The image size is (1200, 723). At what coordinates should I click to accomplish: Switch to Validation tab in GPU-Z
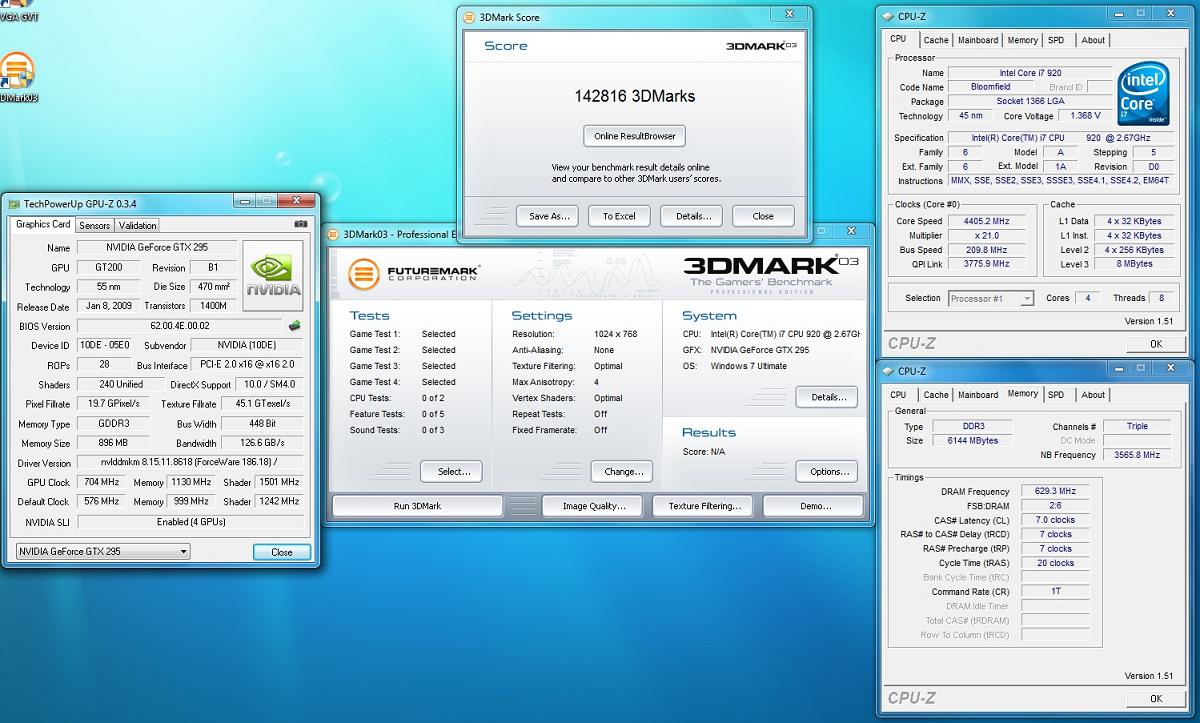(x=137, y=226)
